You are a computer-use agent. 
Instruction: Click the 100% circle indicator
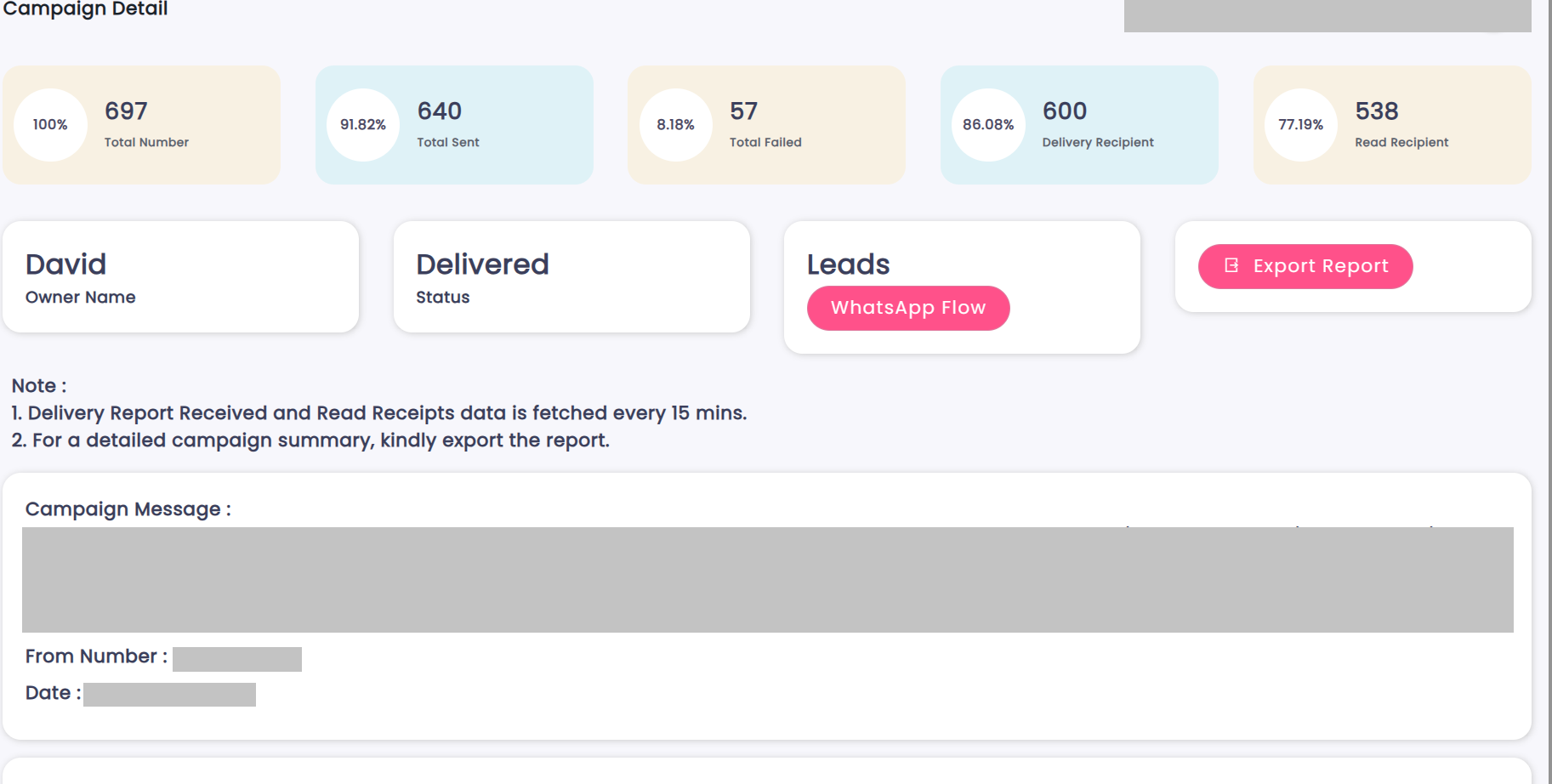point(50,125)
